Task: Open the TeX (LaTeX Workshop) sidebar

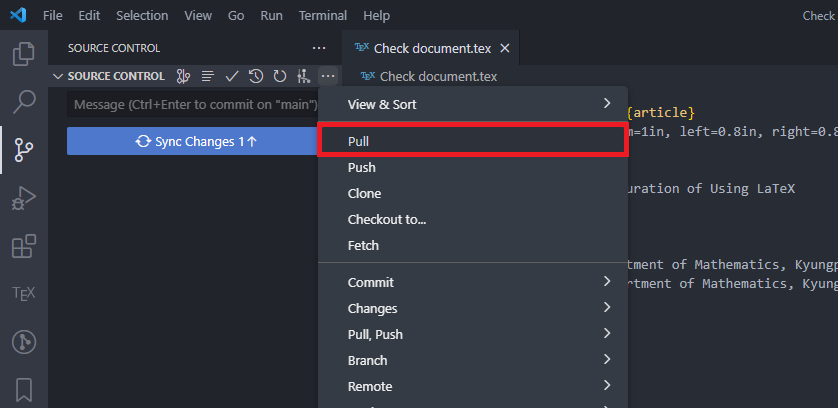Action: click(24, 293)
